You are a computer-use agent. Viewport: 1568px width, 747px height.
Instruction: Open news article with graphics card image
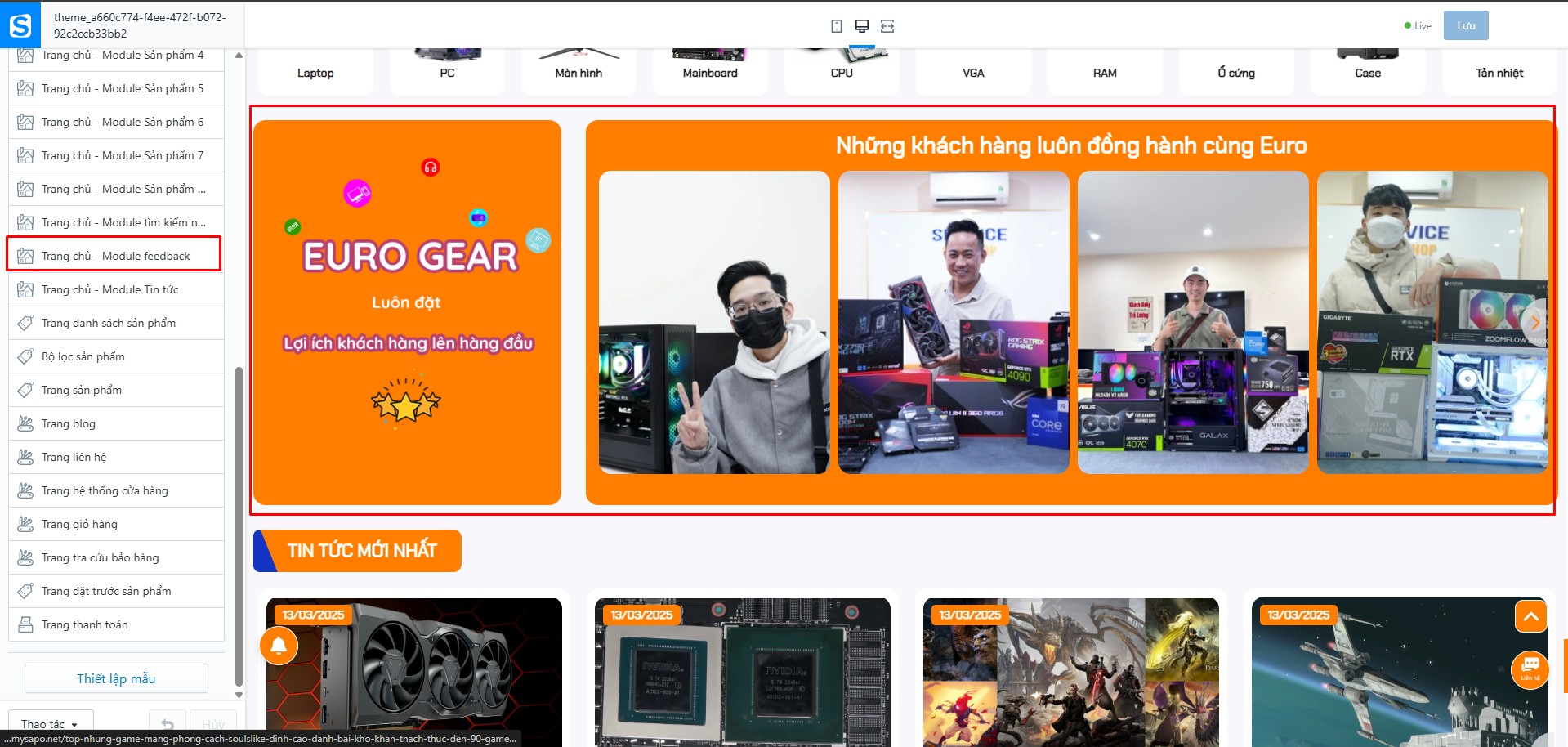[414, 672]
